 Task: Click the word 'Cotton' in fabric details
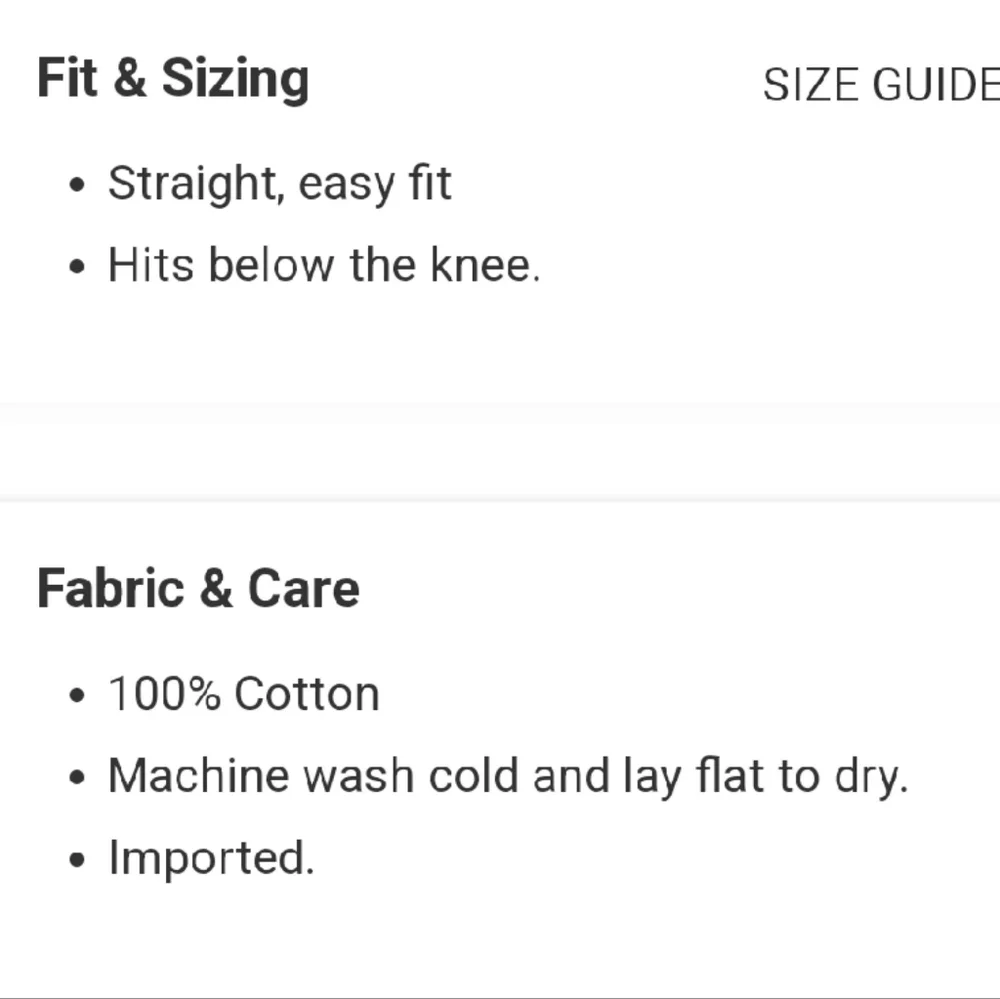click(x=307, y=694)
